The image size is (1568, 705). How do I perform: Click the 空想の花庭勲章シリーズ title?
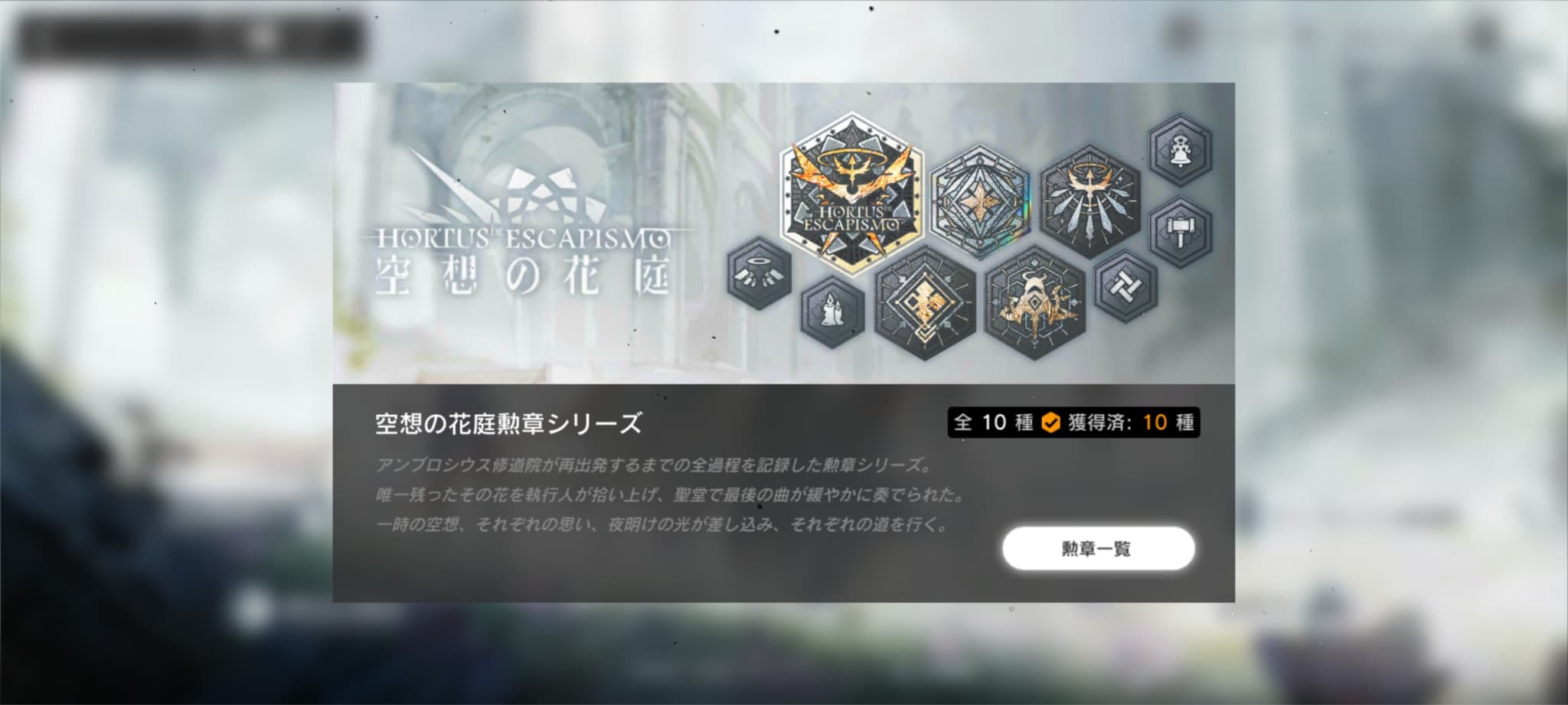[508, 423]
